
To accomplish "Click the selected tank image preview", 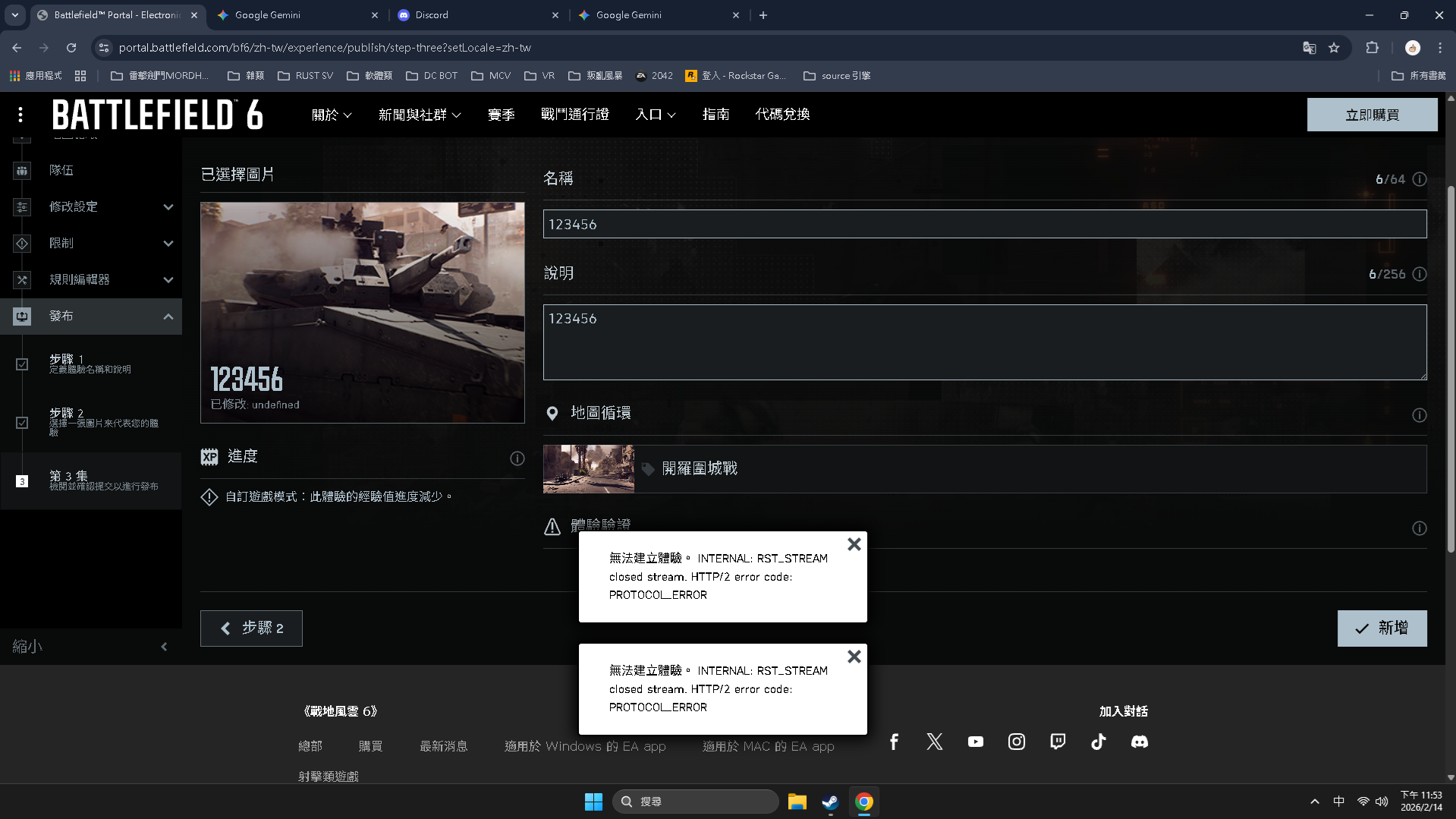I will point(363,313).
